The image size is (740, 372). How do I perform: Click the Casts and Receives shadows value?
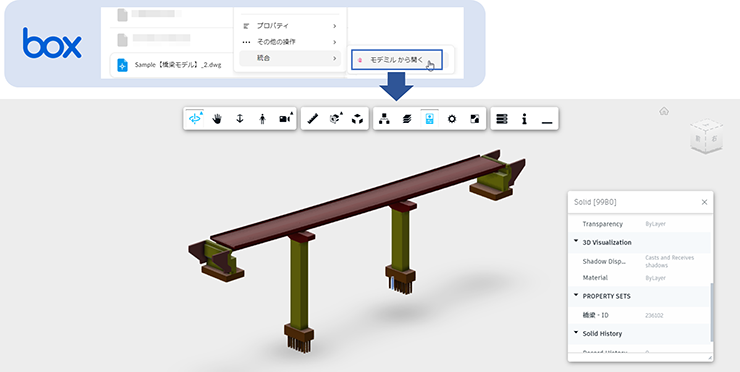tap(670, 262)
